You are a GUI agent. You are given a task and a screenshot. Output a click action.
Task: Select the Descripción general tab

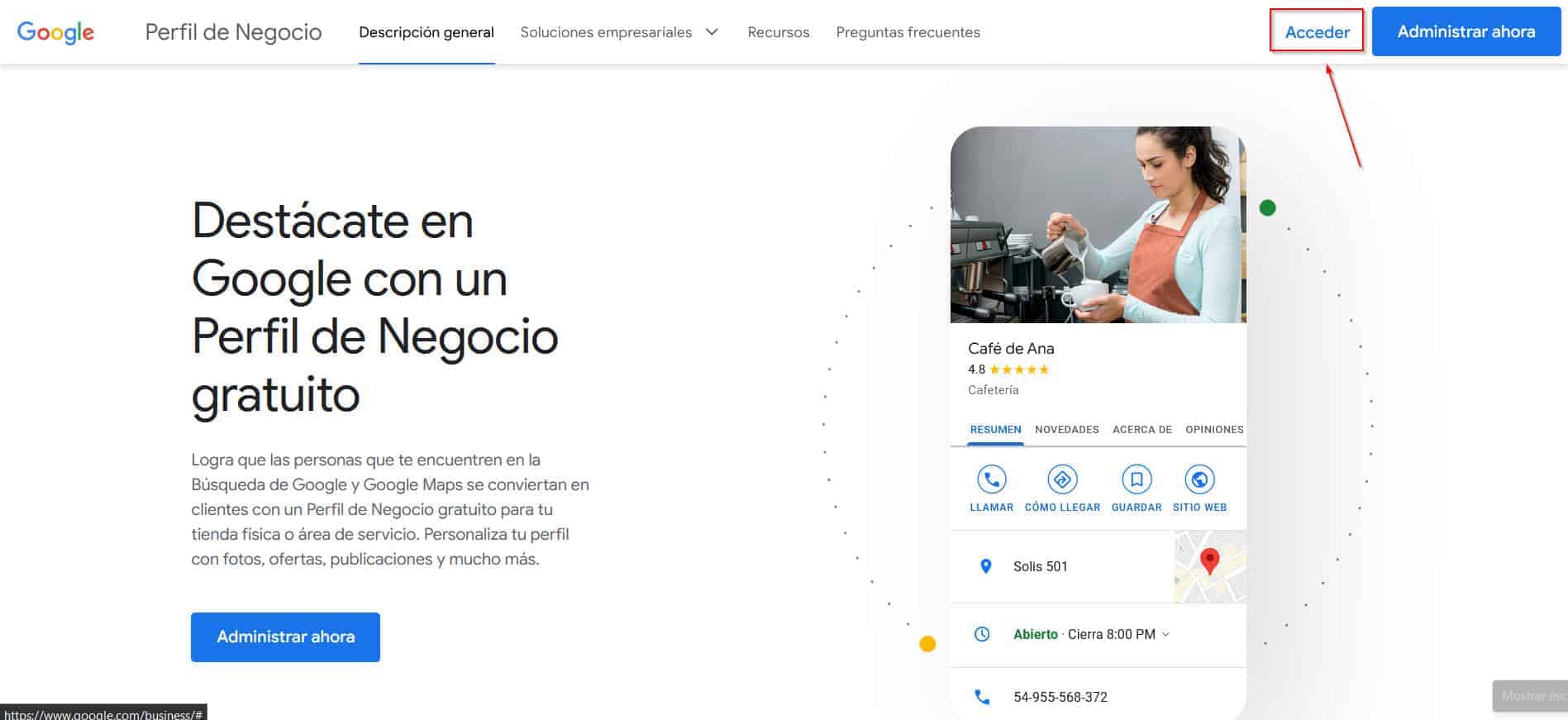pos(427,32)
